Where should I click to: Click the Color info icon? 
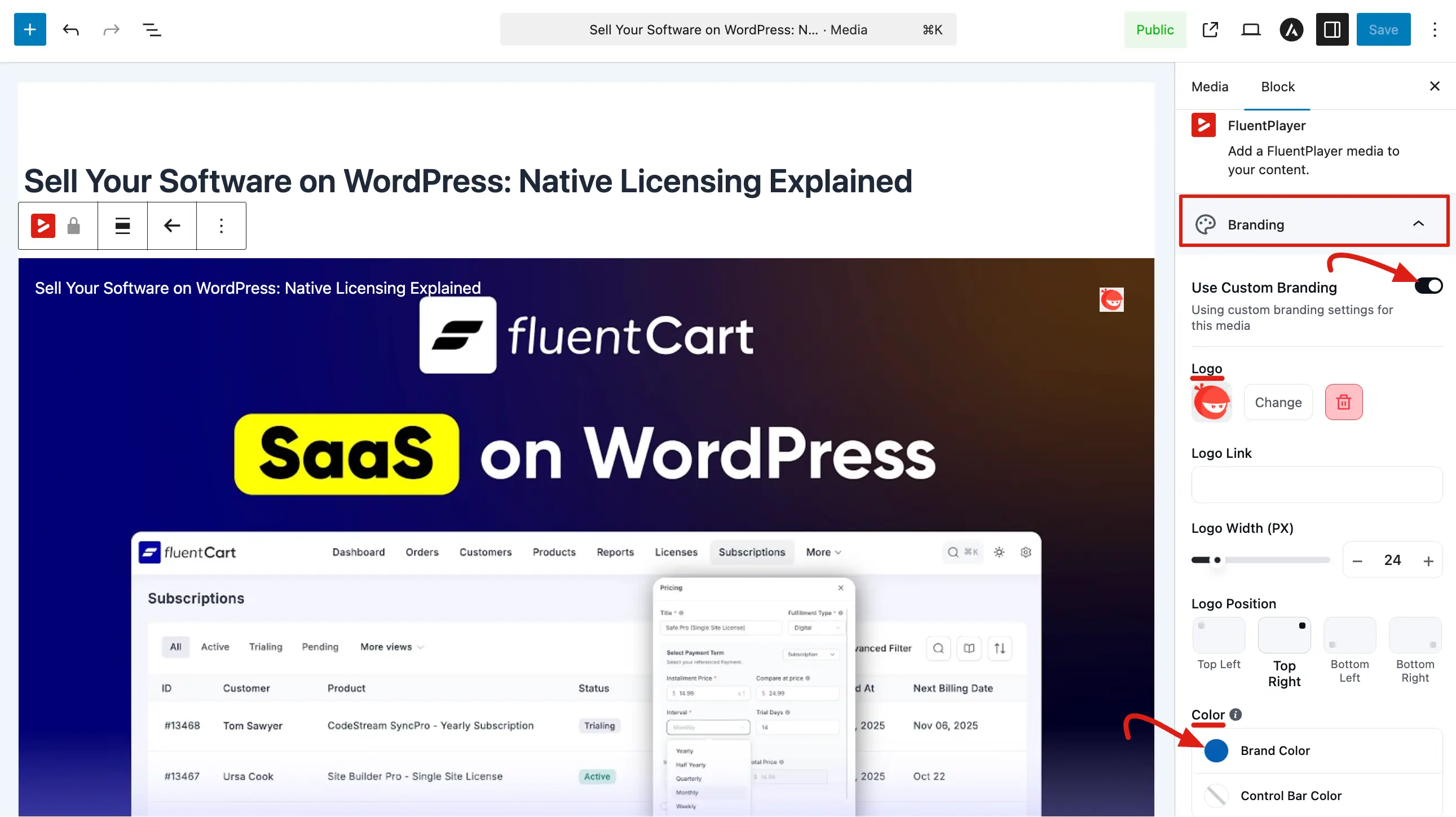[1236, 715]
